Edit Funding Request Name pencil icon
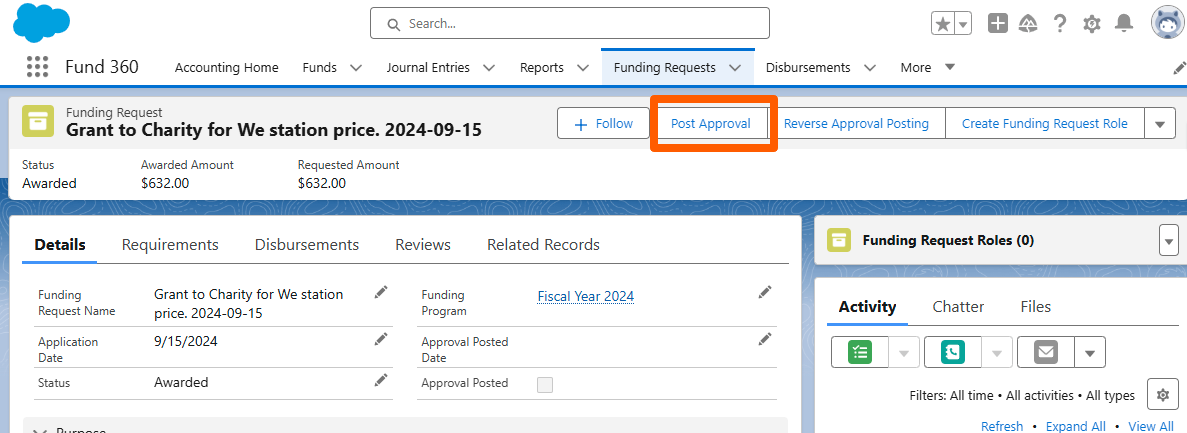 381,292
